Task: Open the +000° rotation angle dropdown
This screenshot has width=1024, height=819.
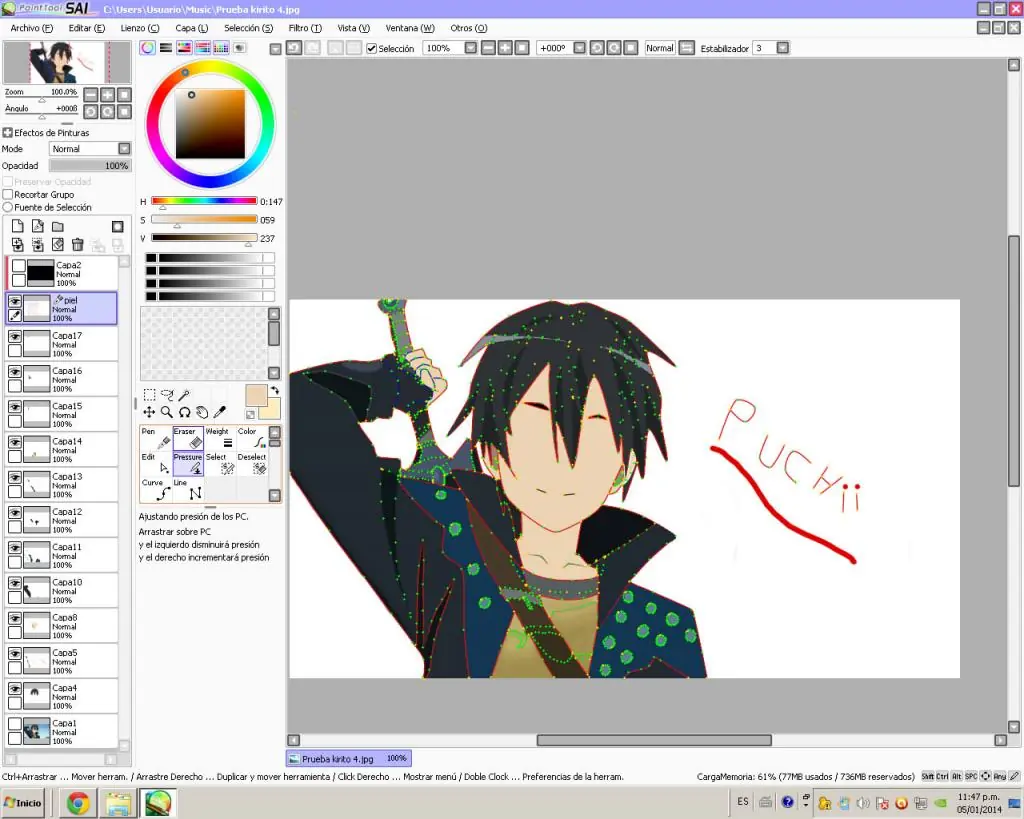Action: 579,48
